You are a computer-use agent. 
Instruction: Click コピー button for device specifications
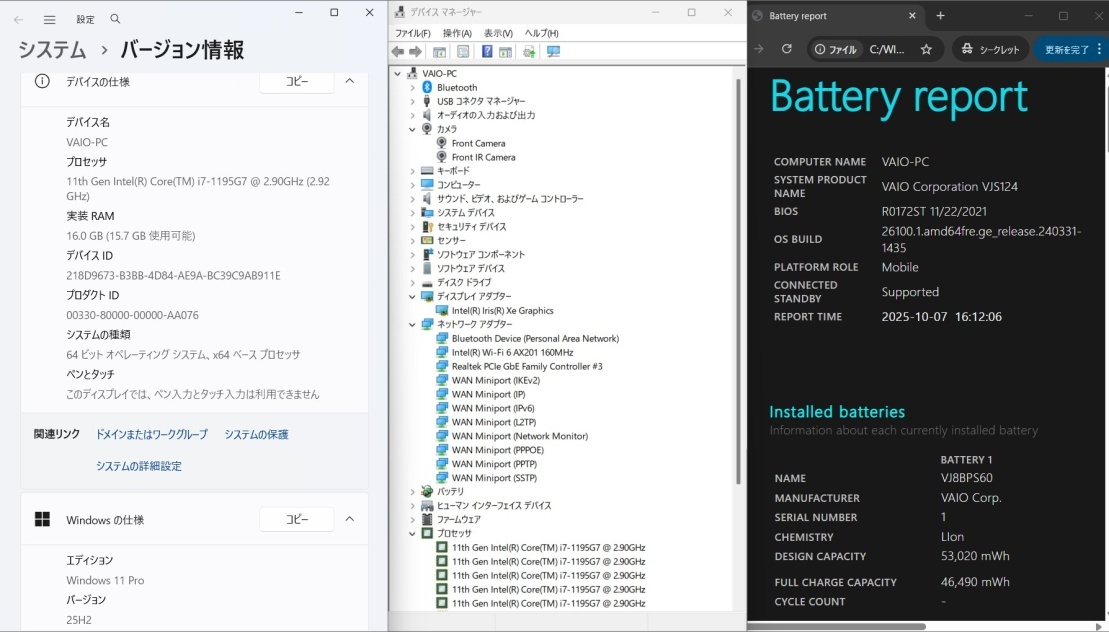[297, 81]
